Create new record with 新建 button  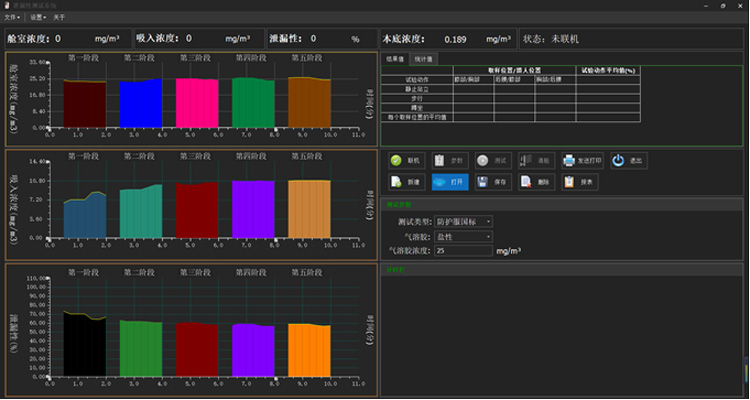(x=407, y=183)
